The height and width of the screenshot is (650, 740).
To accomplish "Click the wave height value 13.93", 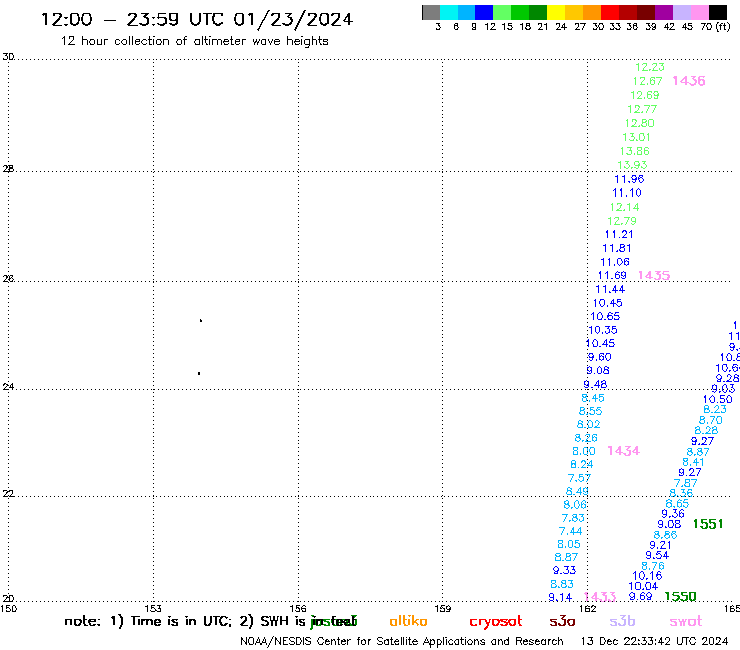I will [632, 165].
